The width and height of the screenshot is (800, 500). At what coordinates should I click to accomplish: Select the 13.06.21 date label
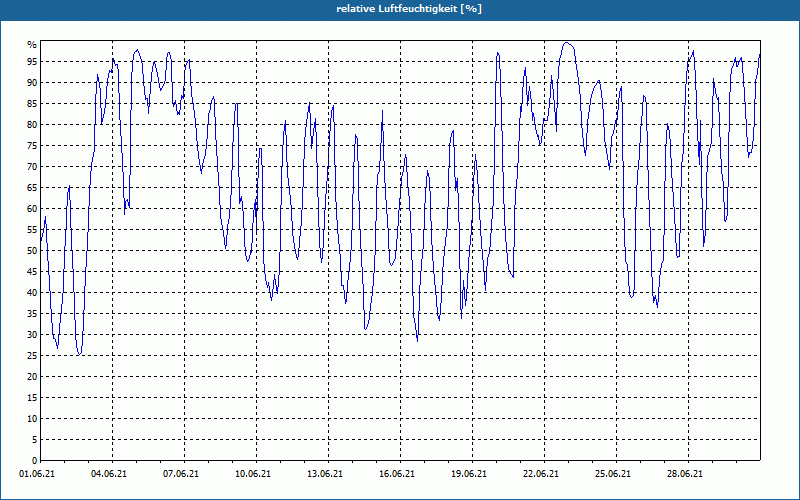(x=325, y=474)
